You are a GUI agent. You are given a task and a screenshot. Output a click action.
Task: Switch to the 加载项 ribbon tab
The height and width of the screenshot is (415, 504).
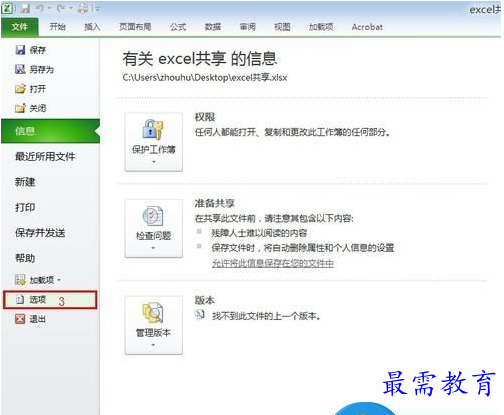321,27
